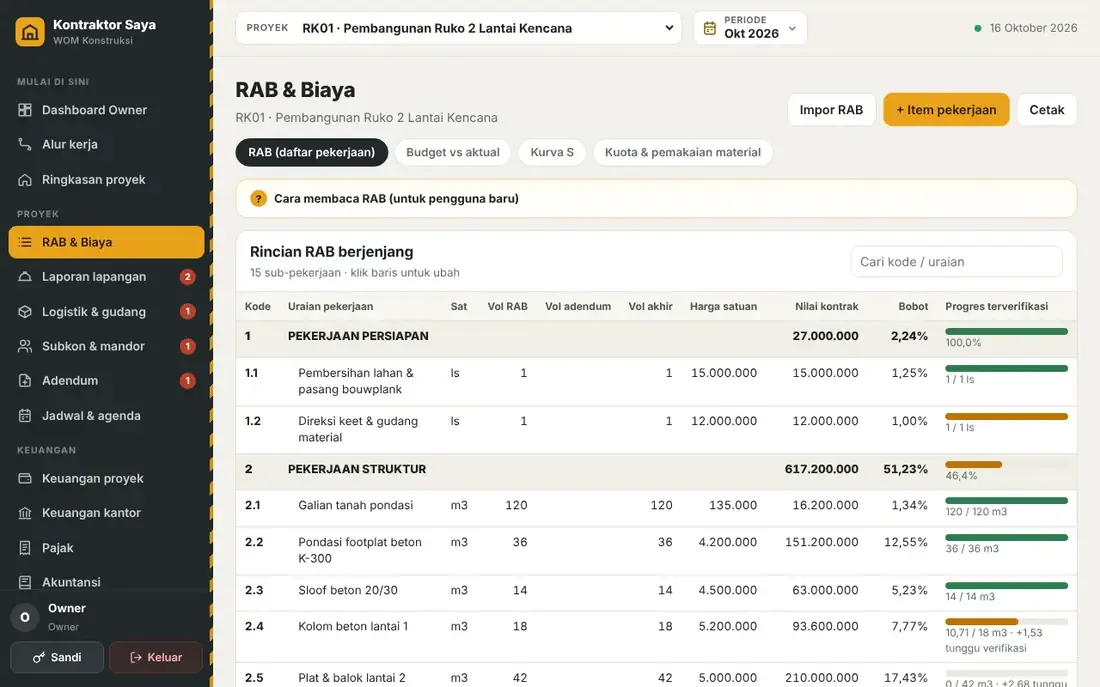Open the Periode Okt 2026 dropdown

(750, 28)
